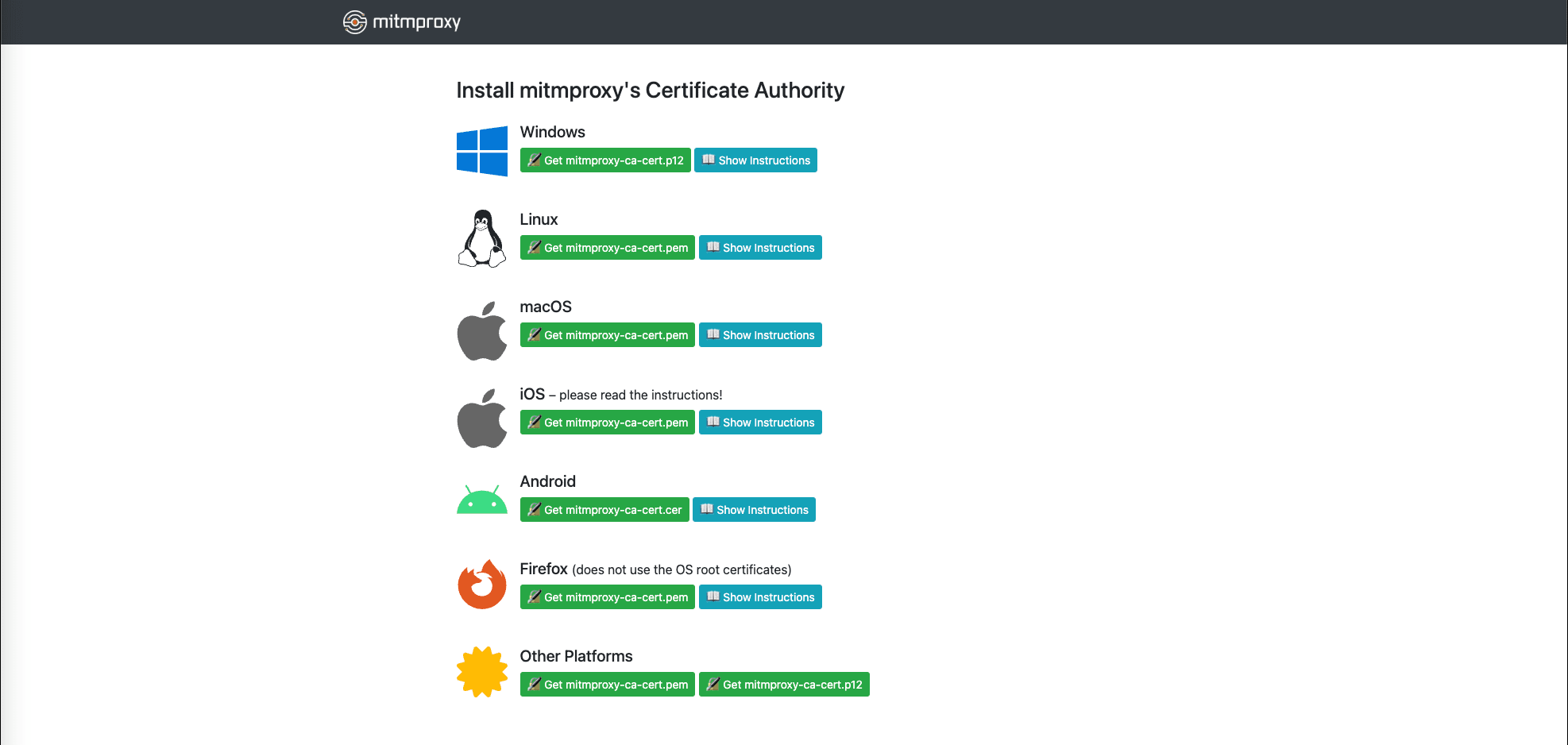The width and height of the screenshot is (1568, 745).
Task: Get mitmproxy-ca-cert.pem for Other Platforms
Action: click(x=608, y=685)
